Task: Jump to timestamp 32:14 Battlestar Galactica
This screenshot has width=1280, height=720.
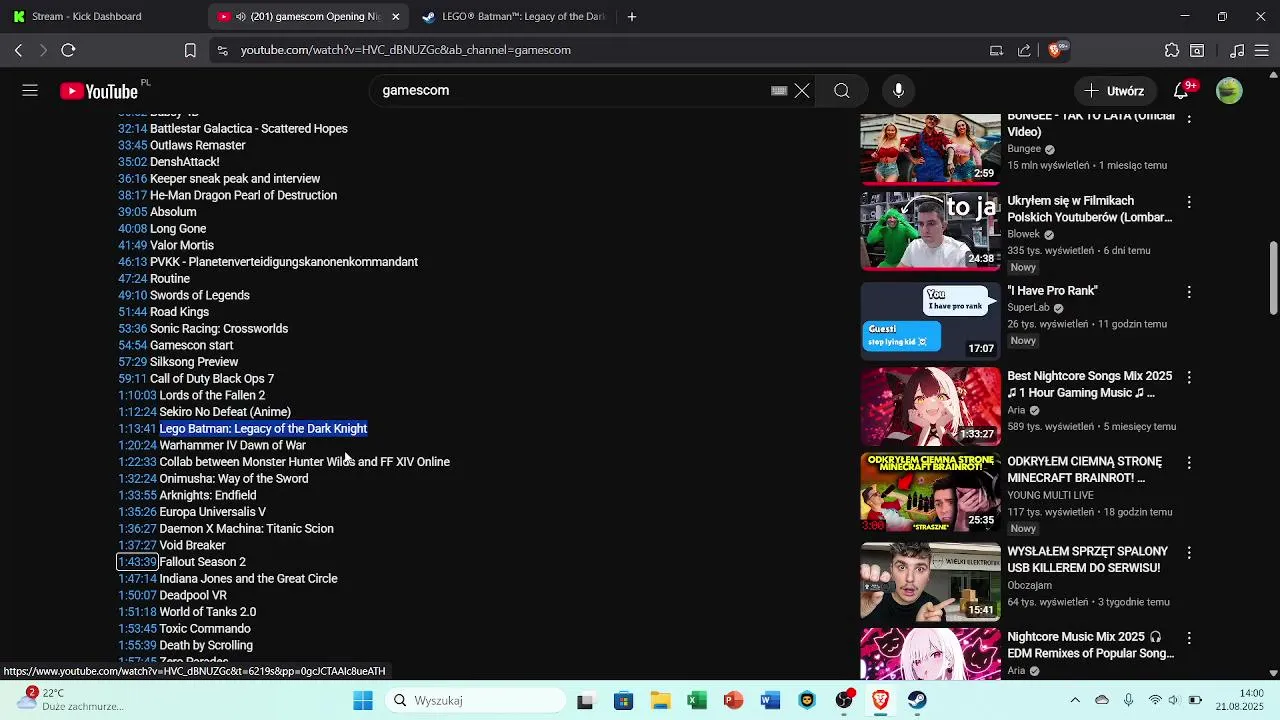Action: (x=132, y=129)
